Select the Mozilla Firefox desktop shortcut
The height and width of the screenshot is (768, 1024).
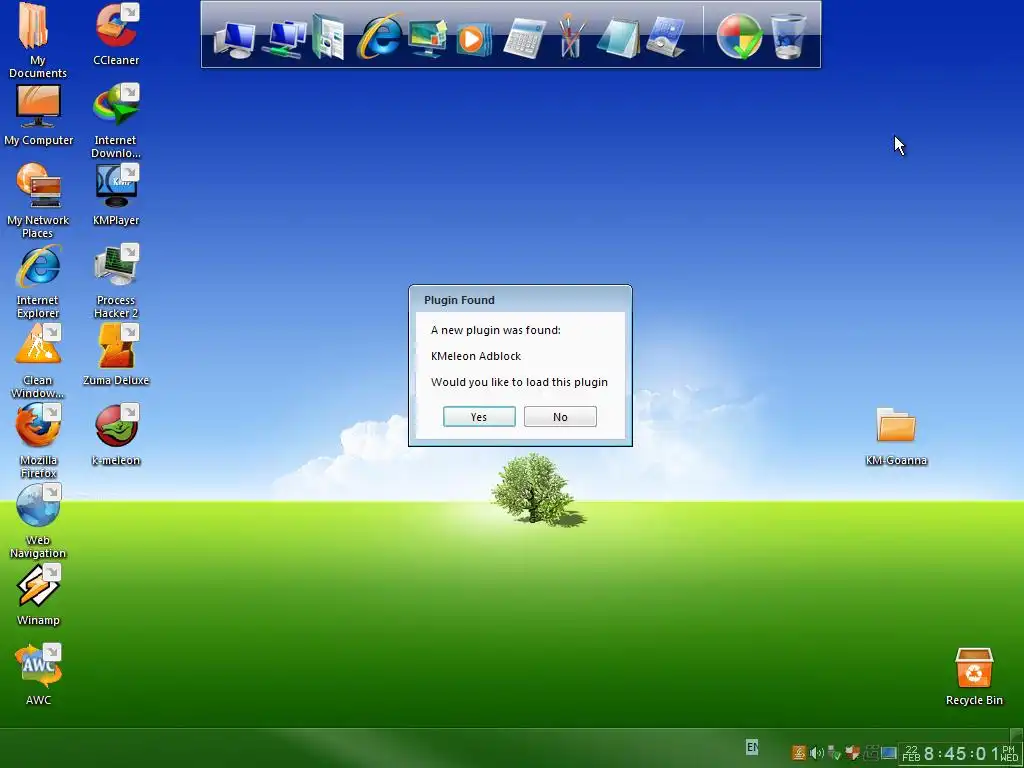click(38, 441)
